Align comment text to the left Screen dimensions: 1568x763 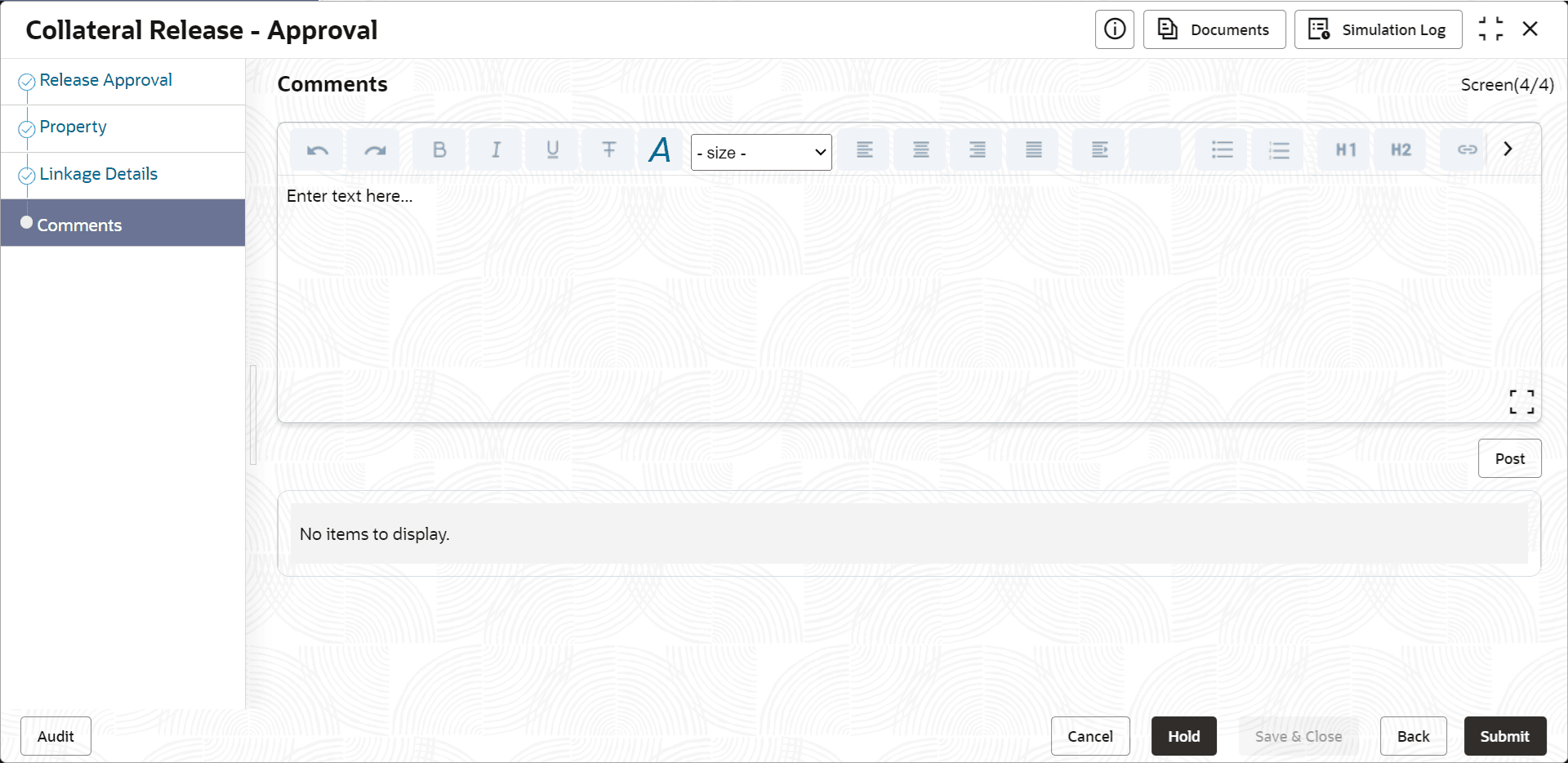click(865, 150)
